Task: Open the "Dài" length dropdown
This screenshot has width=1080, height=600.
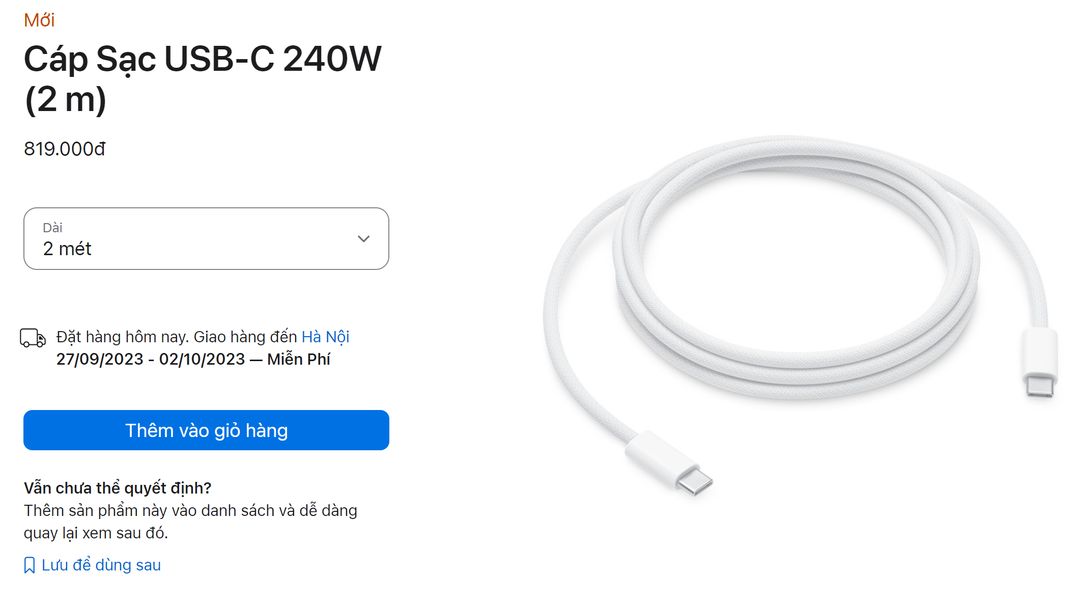Action: 205,238
